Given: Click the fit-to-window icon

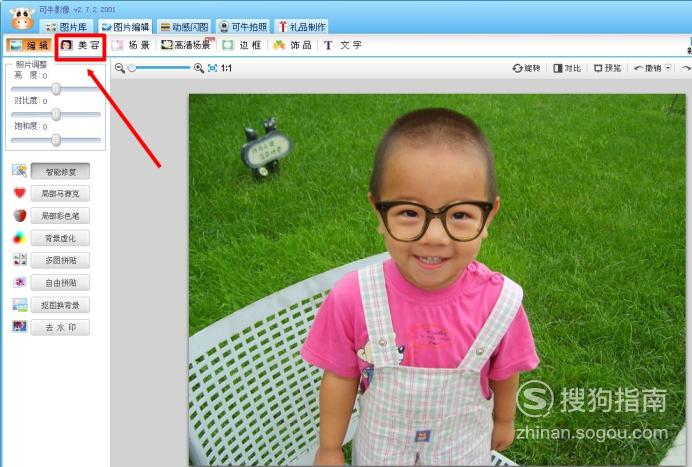Looking at the screenshot, I should pyautogui.click(x=213, y=68).
